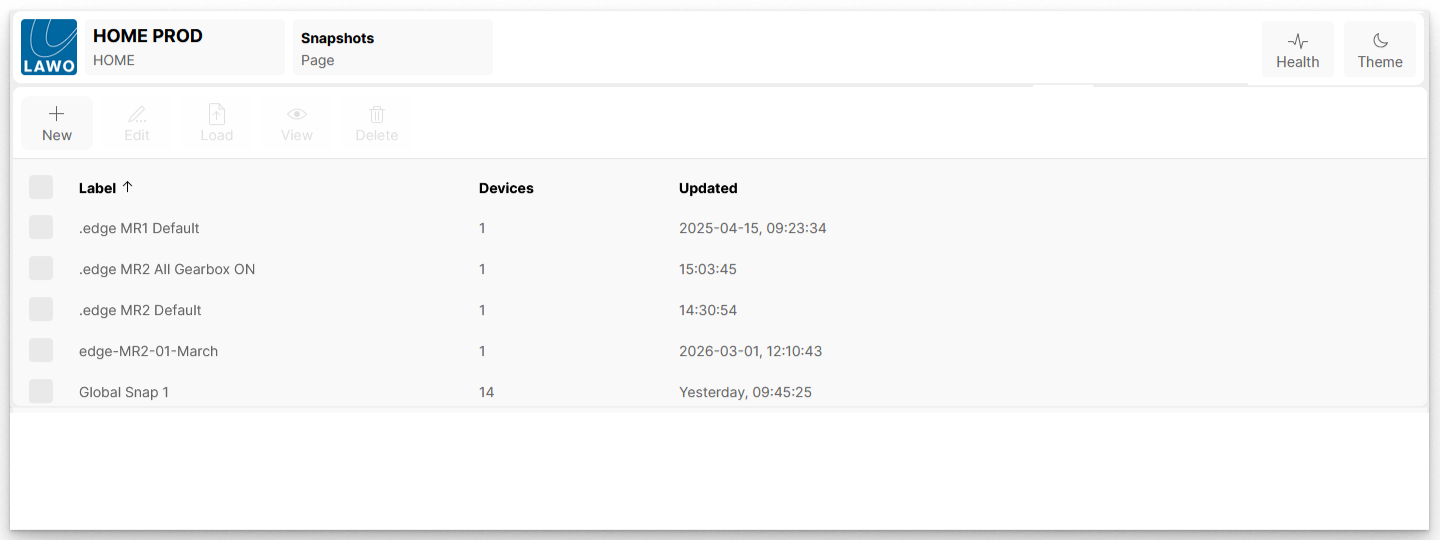Viewport: 1440px width, 540px height.
Task: Open the Health status panel
Action: (x=1297, y=50)
